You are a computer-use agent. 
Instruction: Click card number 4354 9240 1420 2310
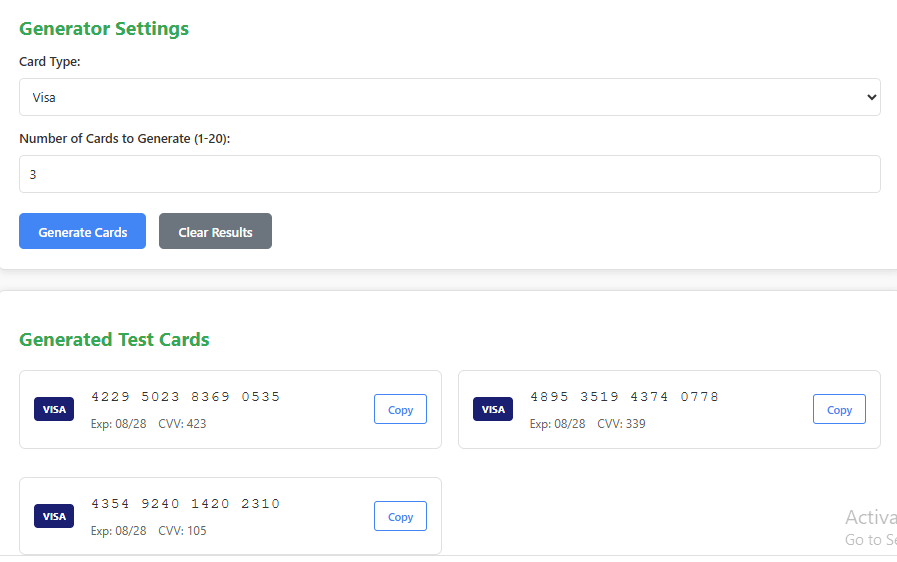(186, 504)
